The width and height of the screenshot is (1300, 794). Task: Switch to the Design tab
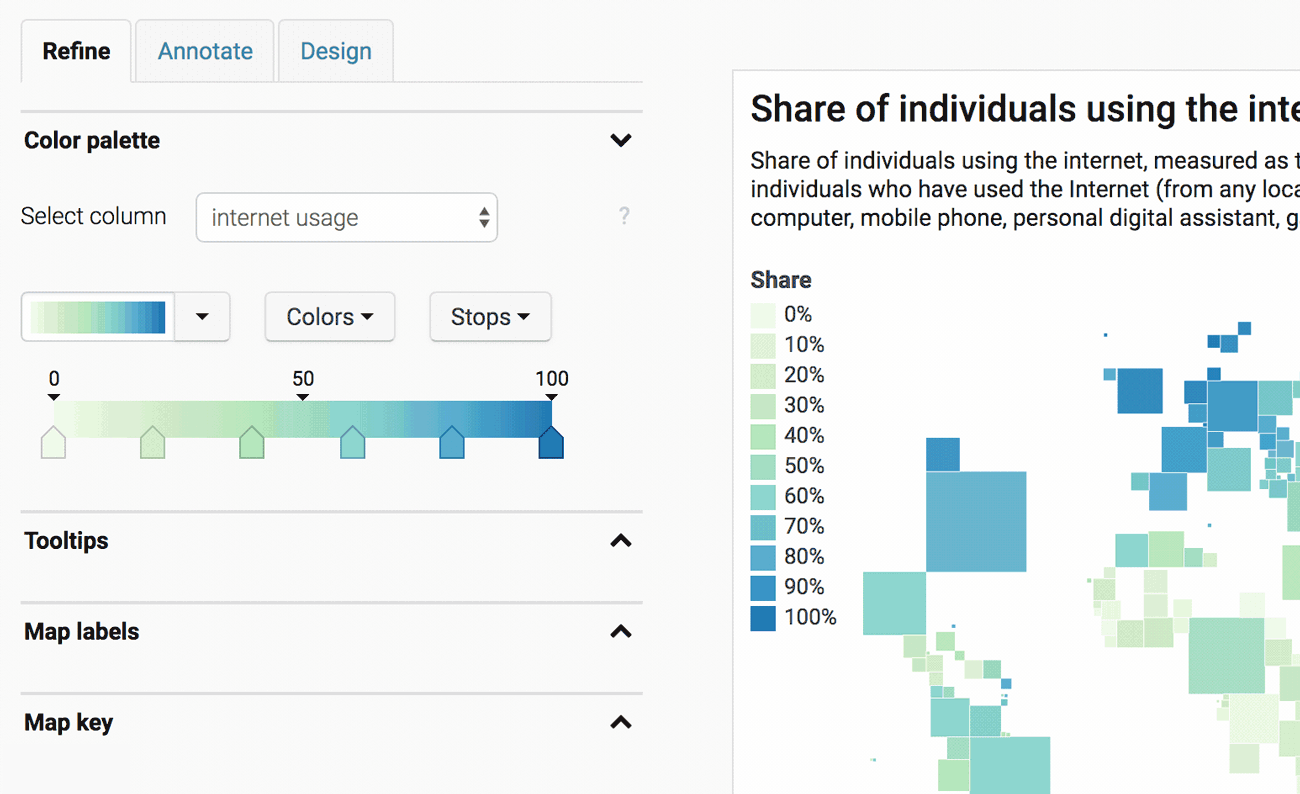point(335,50)
